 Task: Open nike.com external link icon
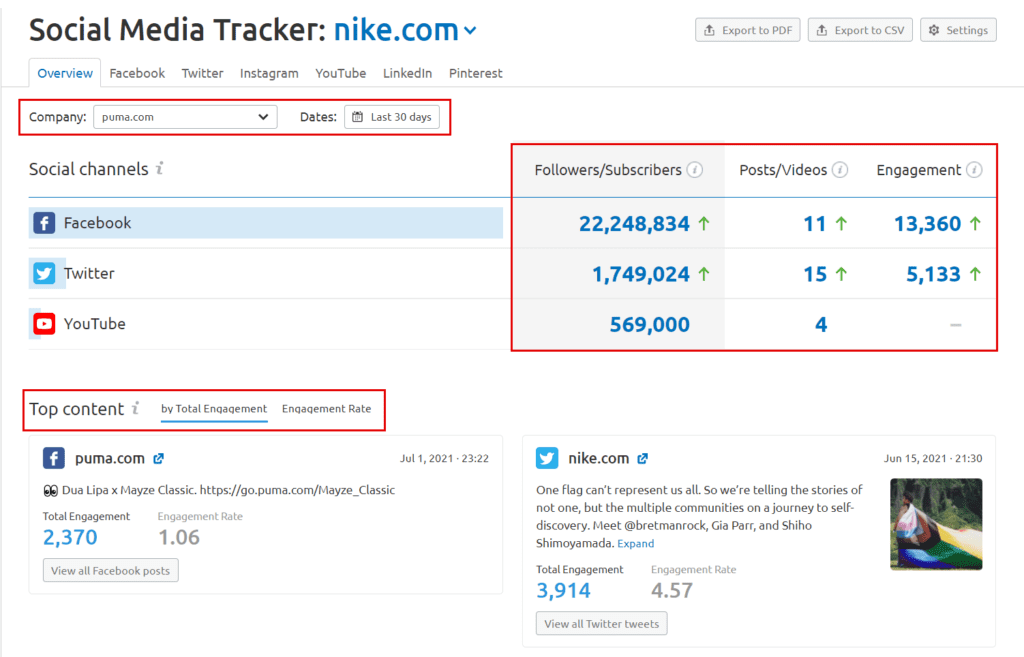coord(643,458)
